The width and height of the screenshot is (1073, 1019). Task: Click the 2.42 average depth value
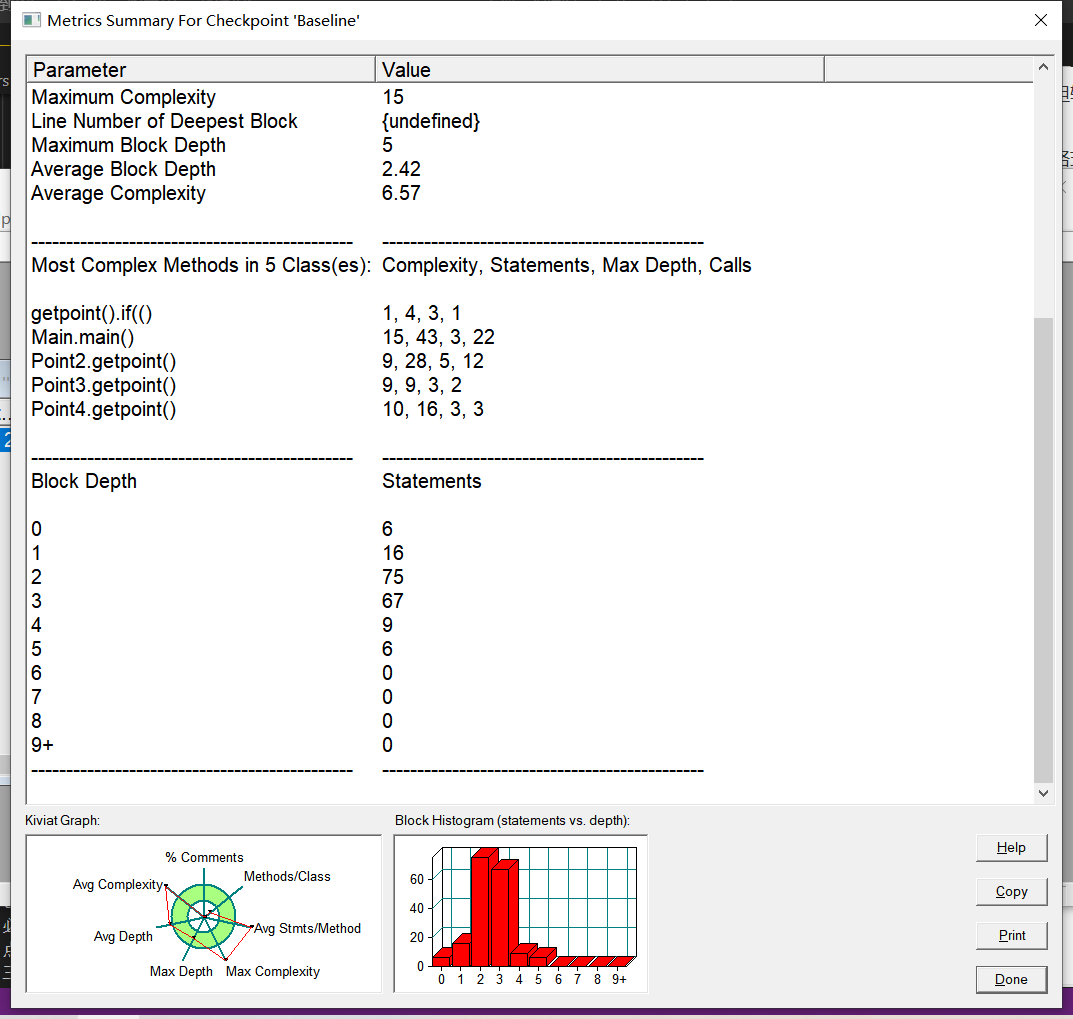401,169
